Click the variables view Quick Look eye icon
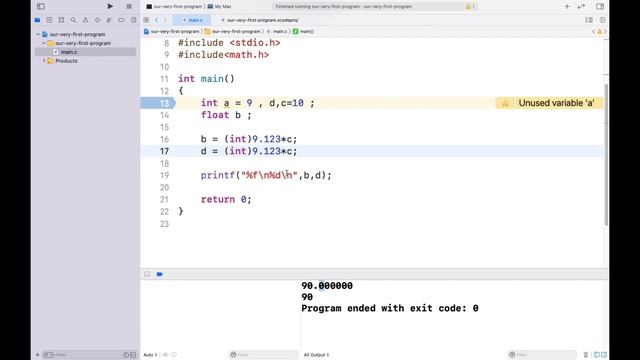This screenshot has height=360, width=640. click(166, 355)
